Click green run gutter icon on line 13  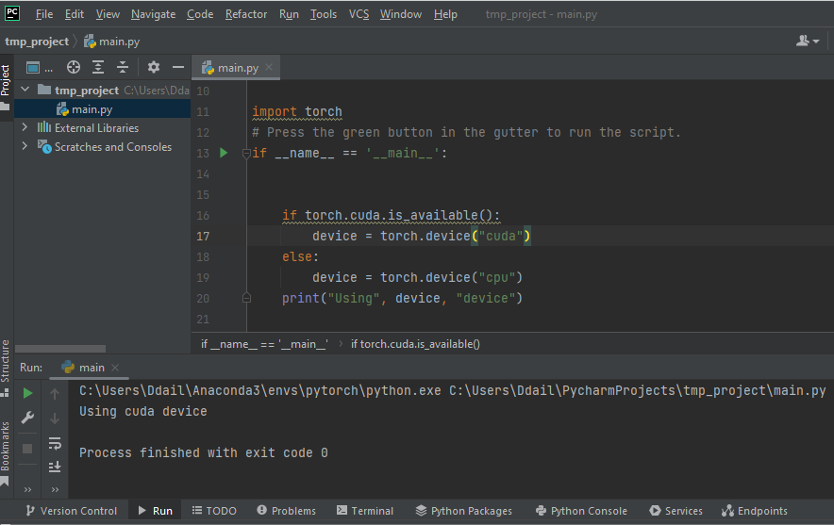[224, 153]
